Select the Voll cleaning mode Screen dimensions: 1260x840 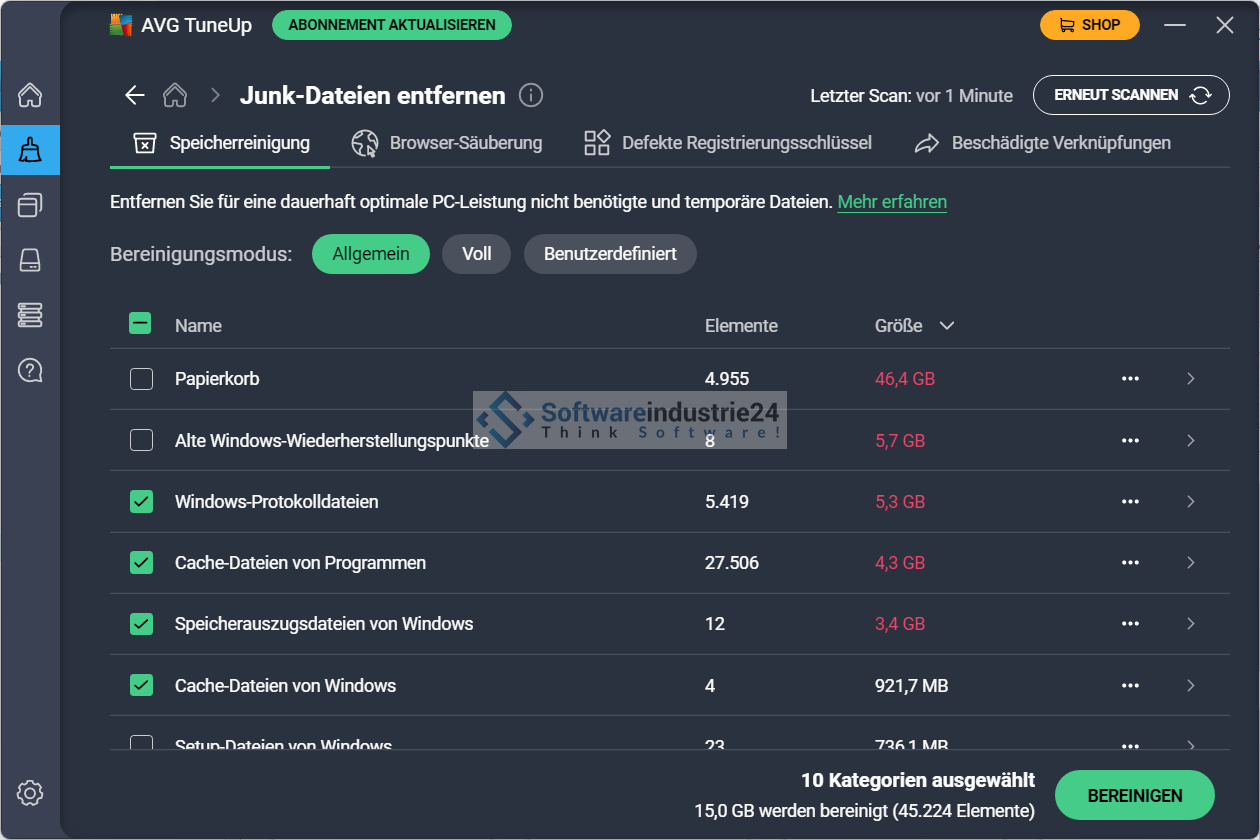pos(476,254)
